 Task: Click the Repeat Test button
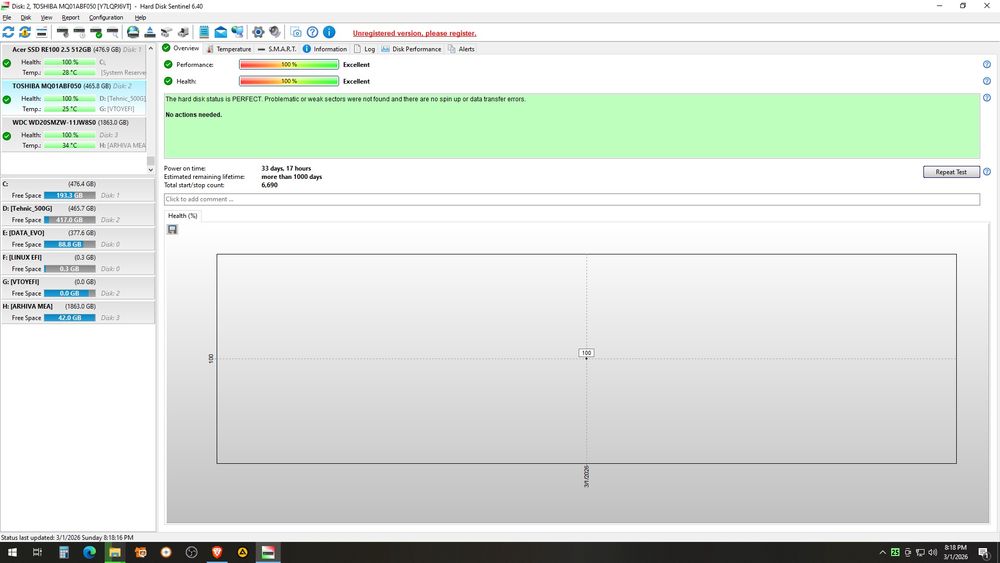951,172
